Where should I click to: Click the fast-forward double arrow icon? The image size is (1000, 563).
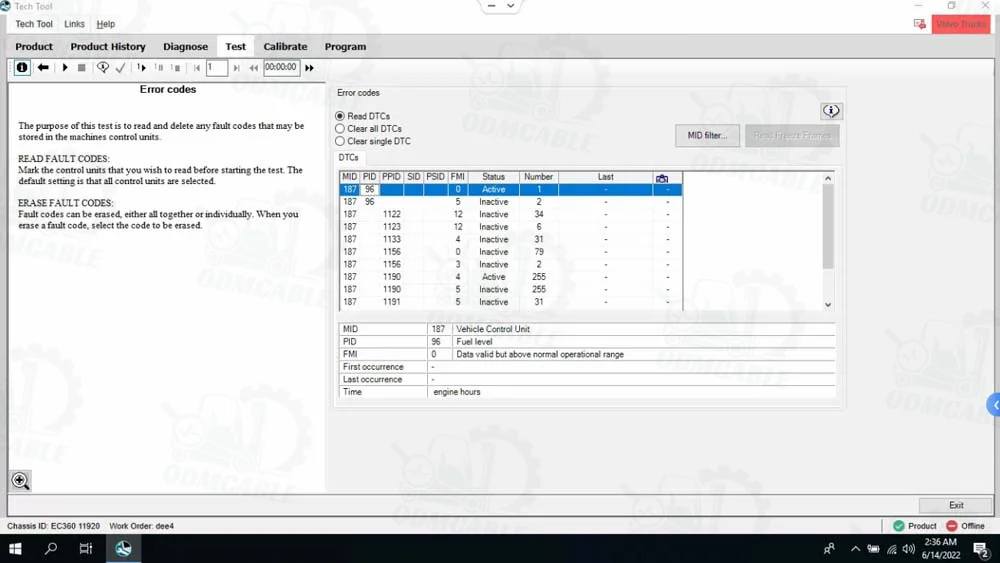coord(310,68)
